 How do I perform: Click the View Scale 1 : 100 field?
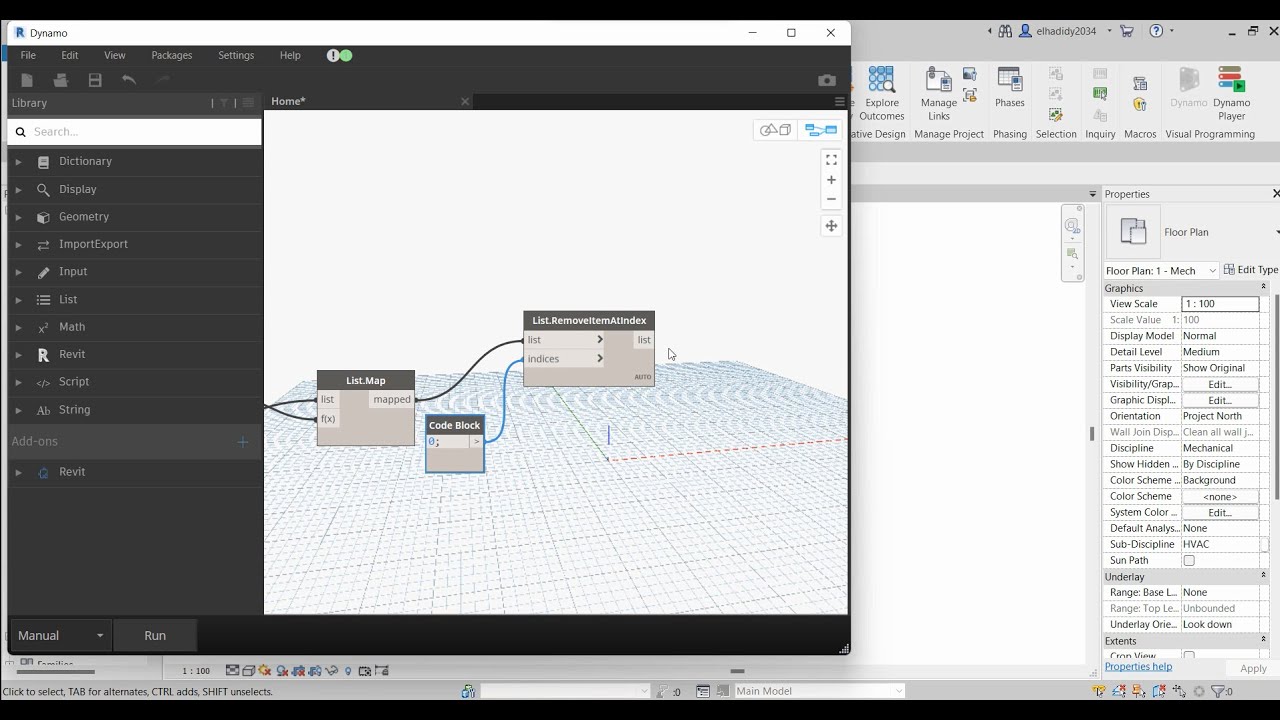[x=1220, y=304]
